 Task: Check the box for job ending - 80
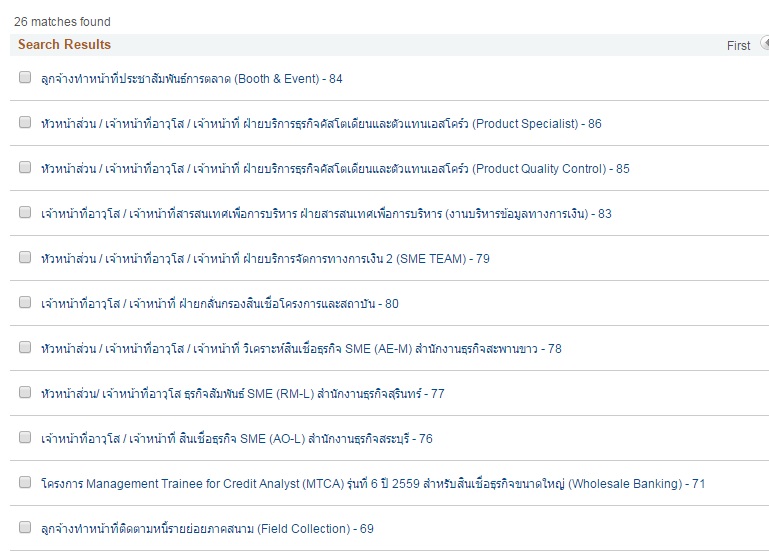pyautogui.click(x=25, y=302)
